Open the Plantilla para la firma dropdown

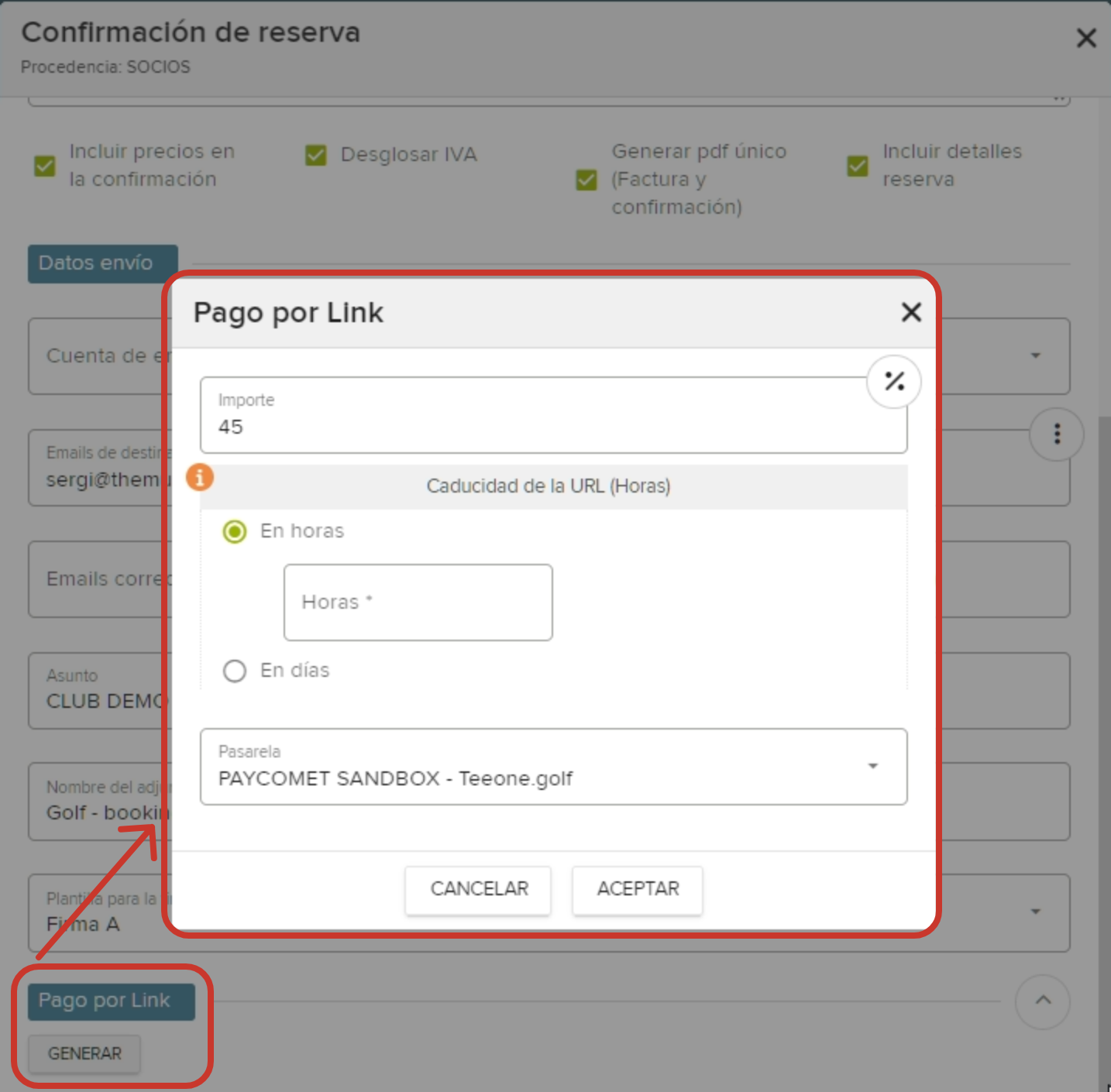point(1035,912)
